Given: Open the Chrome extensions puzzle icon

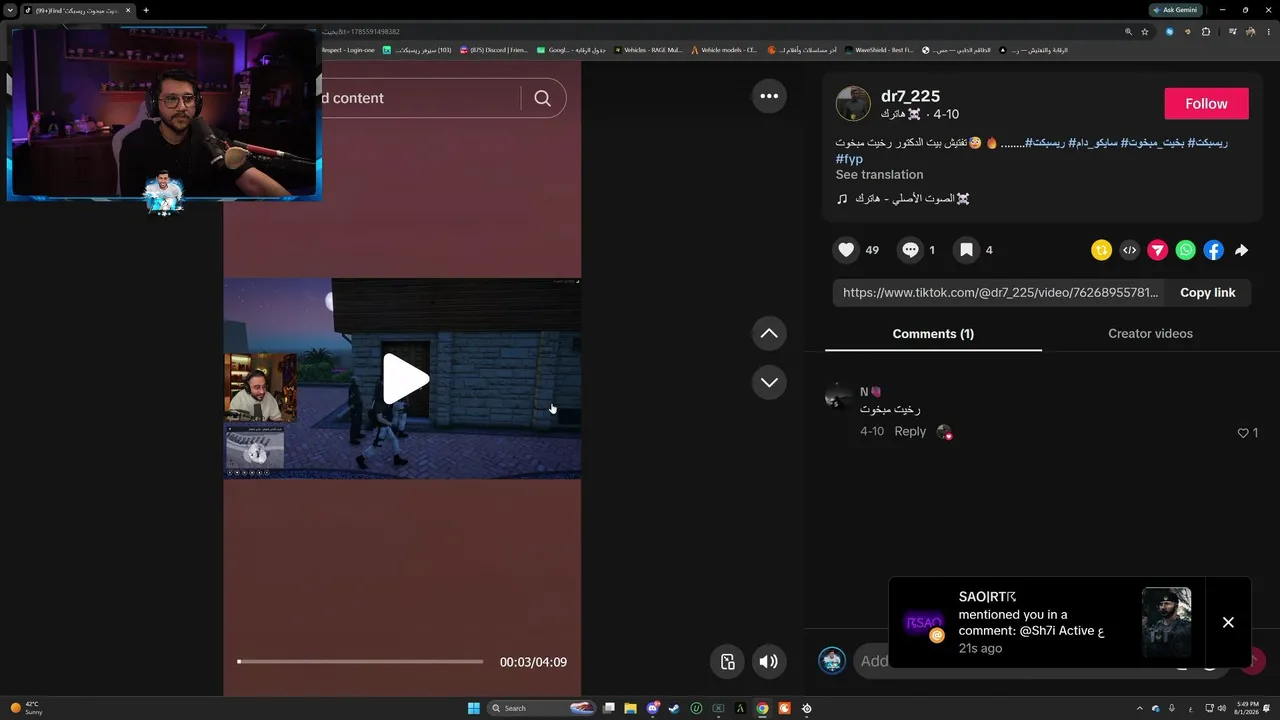Looking at the screenshot, I should tap(1206, 31).
